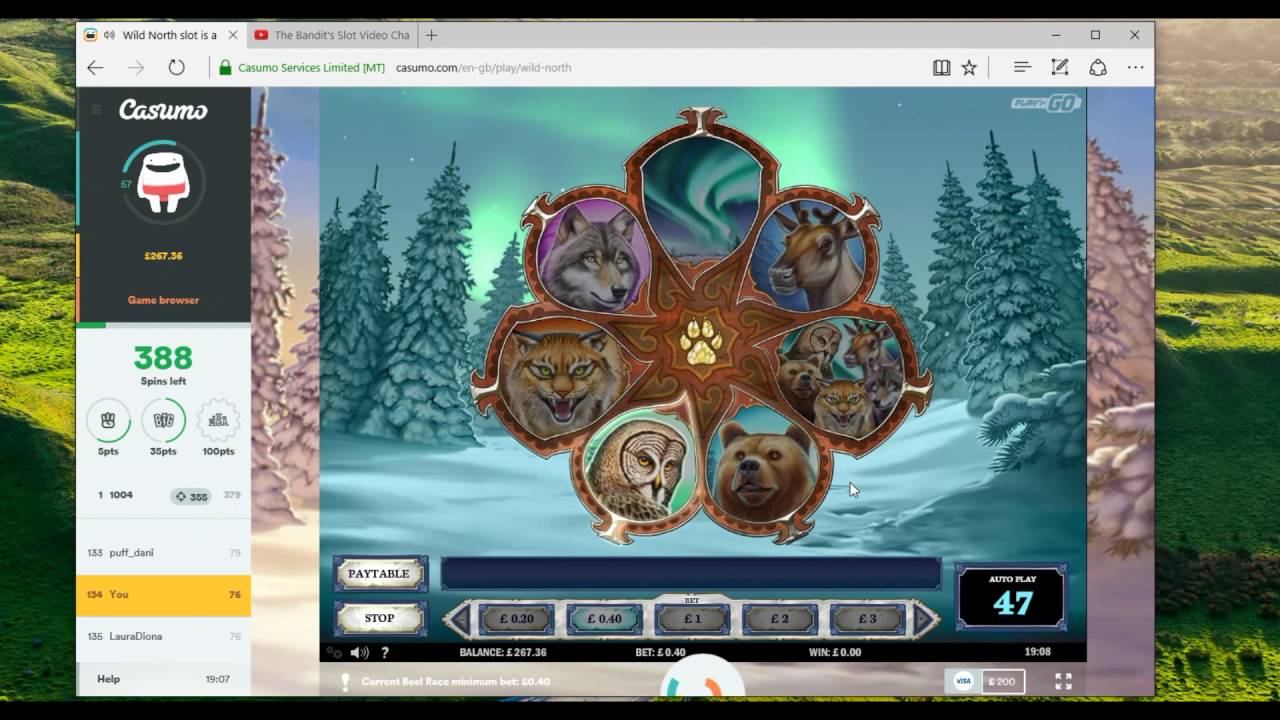This screenshot has width=1280, height=720.
Task: Open the Edge Hub lines icon
Action: click(1022, 67)
